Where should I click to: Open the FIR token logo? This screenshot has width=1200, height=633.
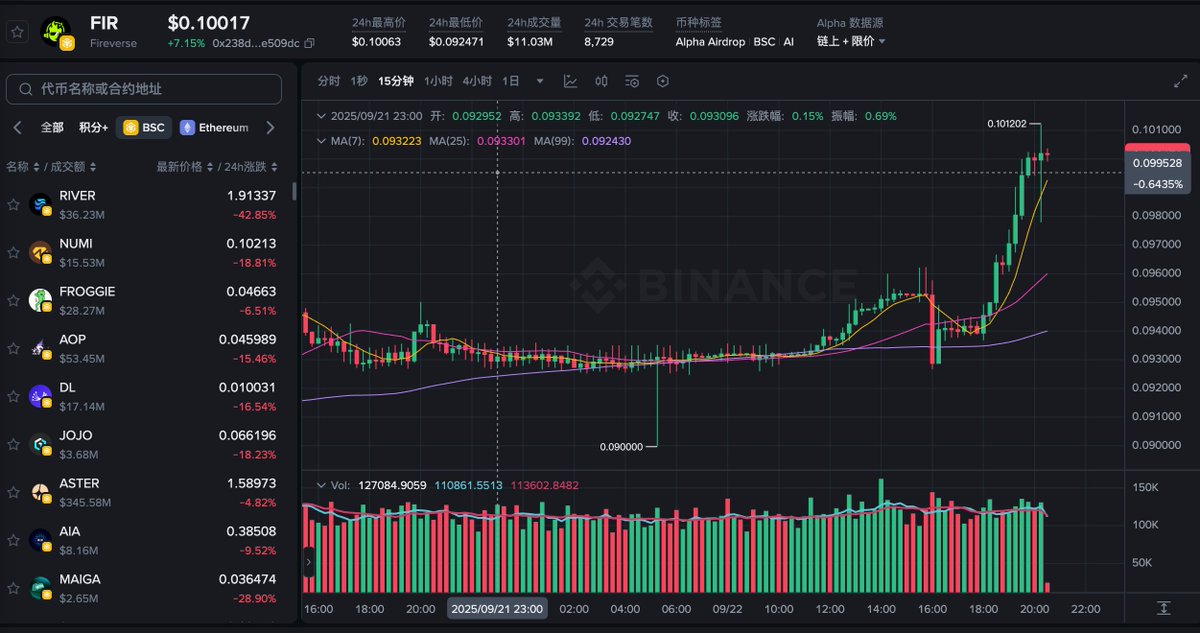(x=56, y=31)
